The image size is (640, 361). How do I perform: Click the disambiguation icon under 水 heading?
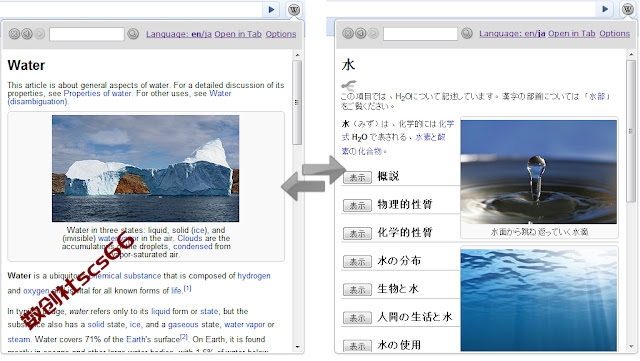click(x=349, y=85)
